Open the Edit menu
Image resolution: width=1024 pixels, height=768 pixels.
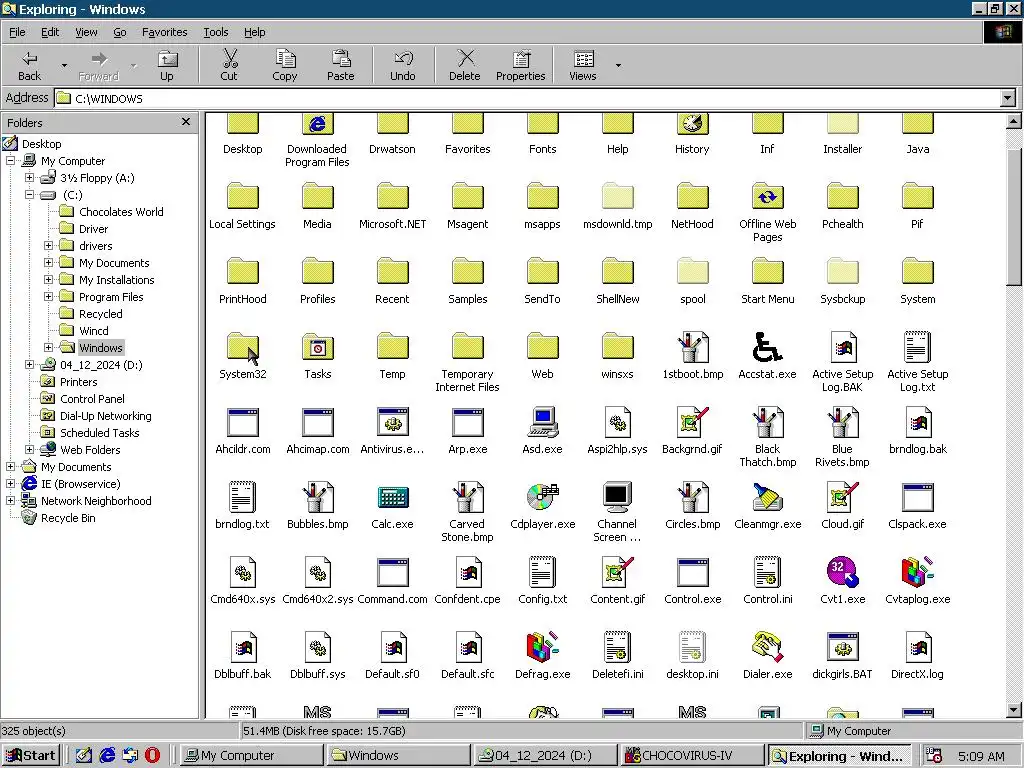tap(50, 32)
